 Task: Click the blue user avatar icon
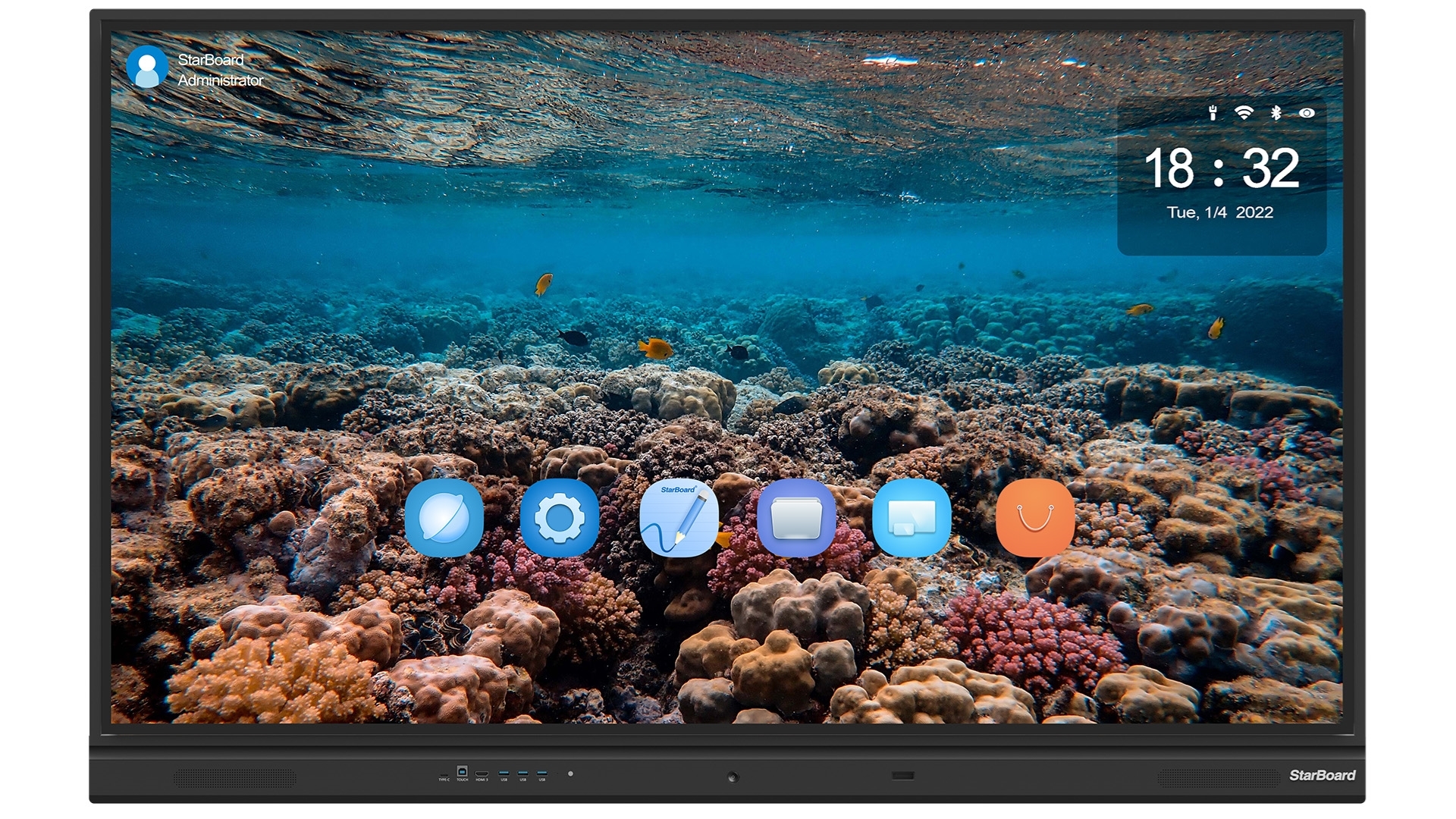pos(147,67)
